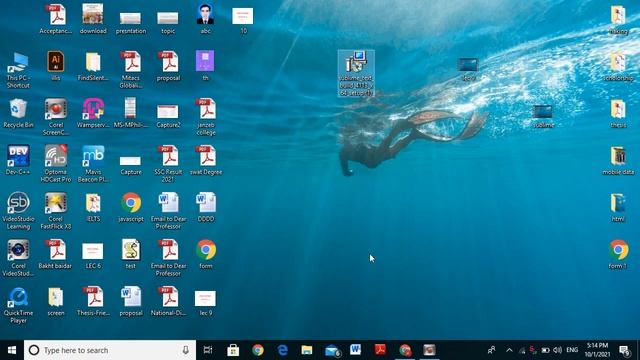The image size is (640, 360).
Task: Open the Windows Start menu
Action: tap(12, 350)
